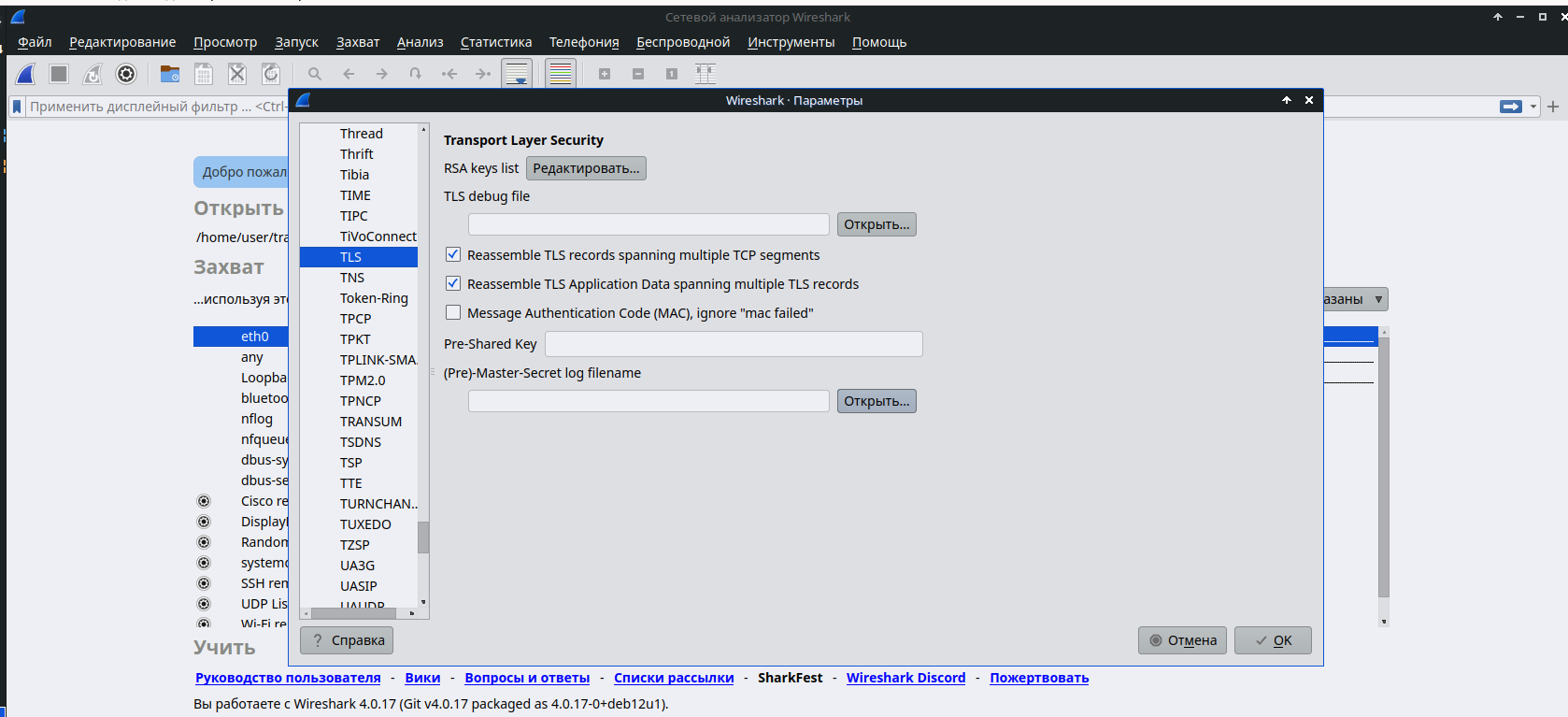Screen dimensions: 1568x717
Task: Click the find packet magnifier icon
Action: point(315,74)
